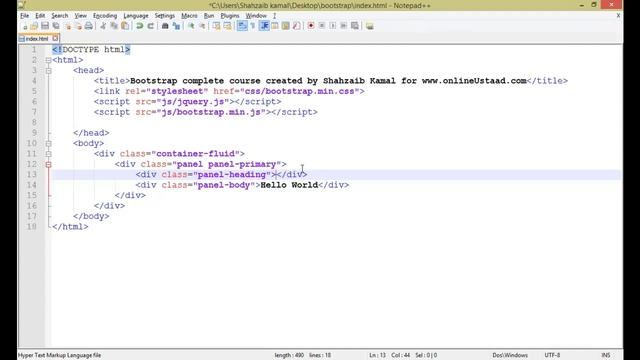Image resolution: width=640 pixels, height=360 pixels.
Task: Open the Document Map toolbar icon
Action: [286, 26]
